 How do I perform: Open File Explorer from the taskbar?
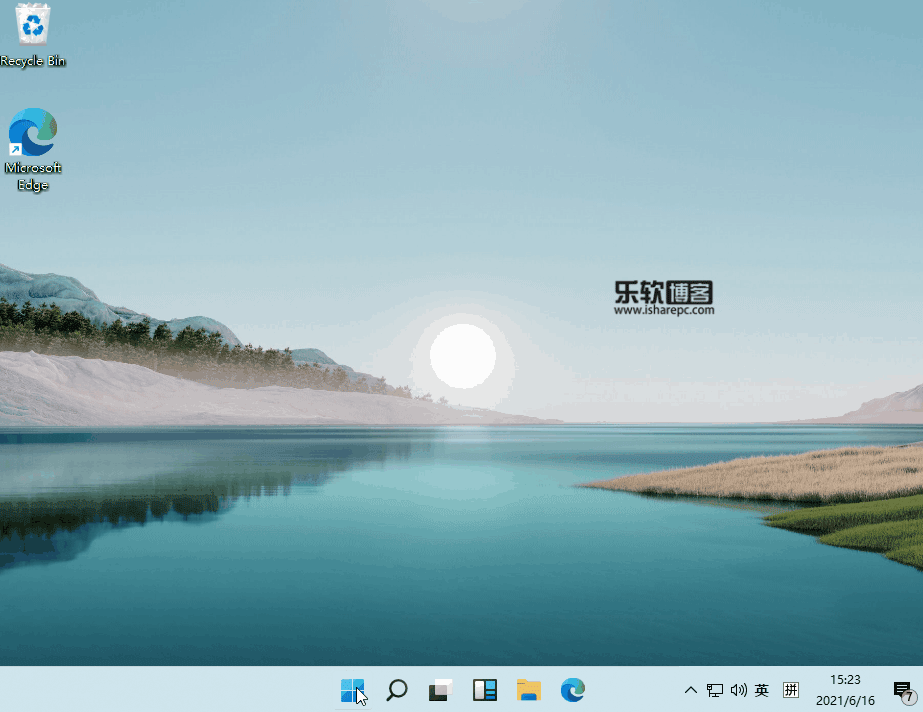pos(528,690)
